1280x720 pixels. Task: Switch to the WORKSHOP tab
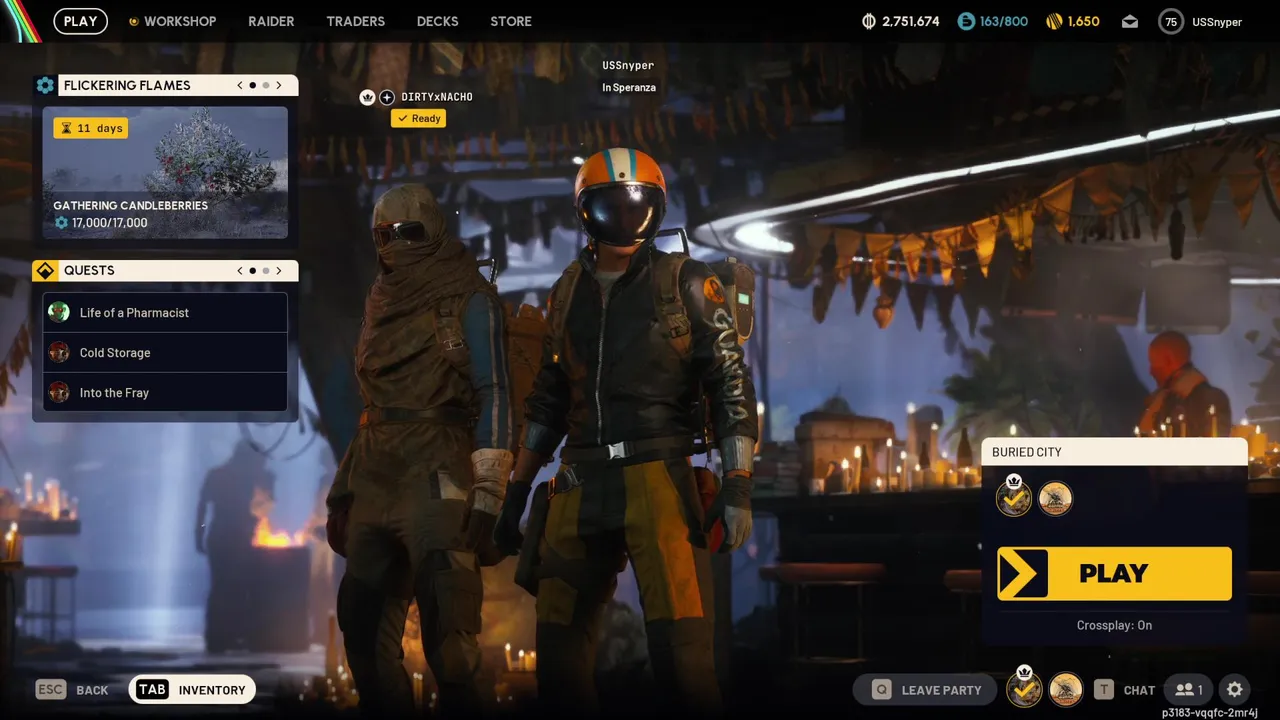tap(172, 21)
